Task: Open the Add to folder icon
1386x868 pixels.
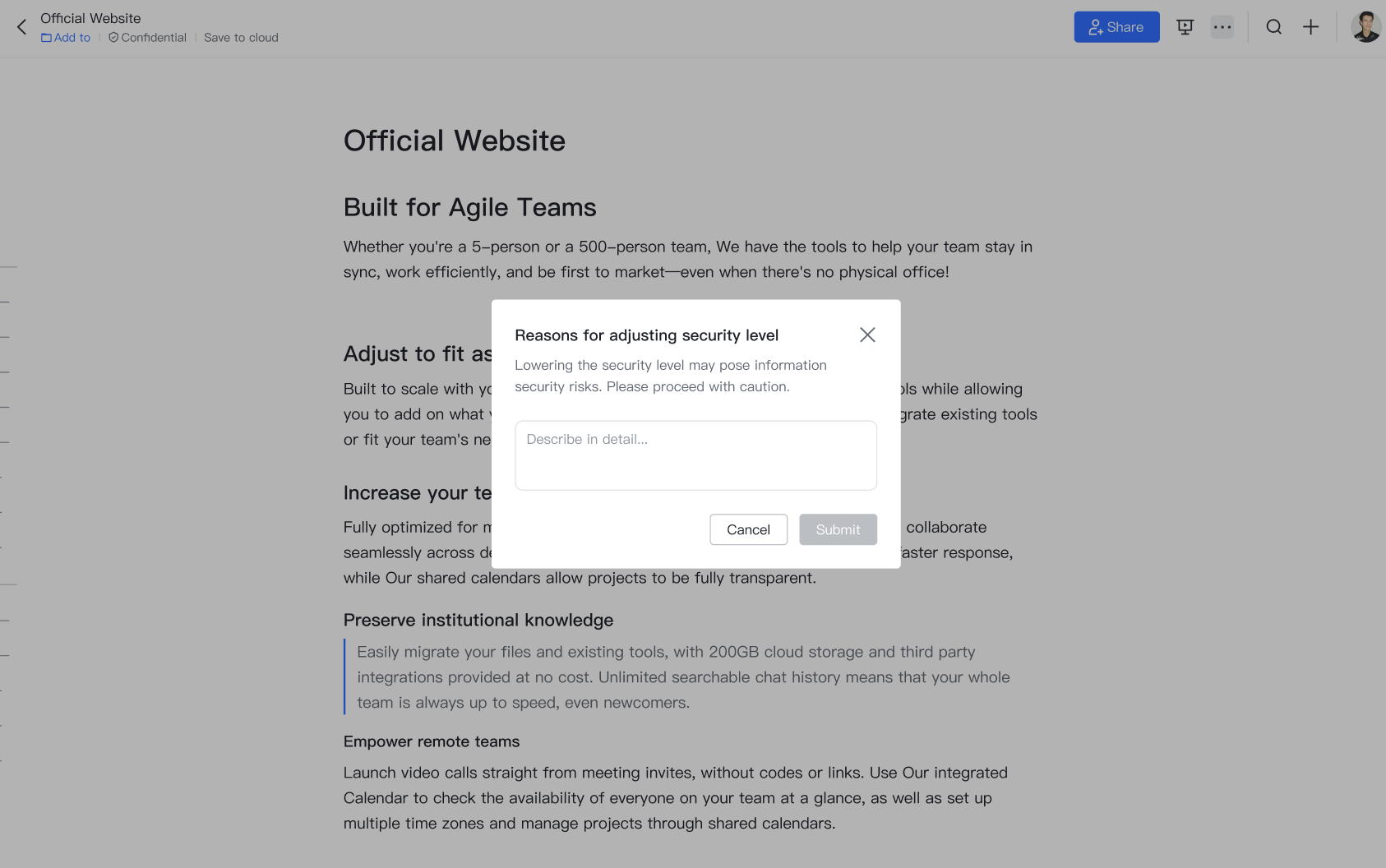Action: [48, 37]
